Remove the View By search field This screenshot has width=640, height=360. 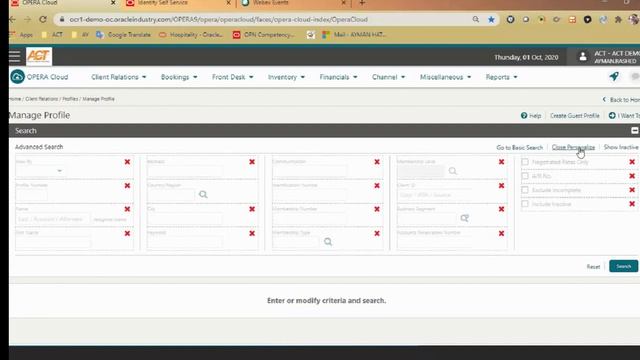pyautogui.click(x=127, y=162)
